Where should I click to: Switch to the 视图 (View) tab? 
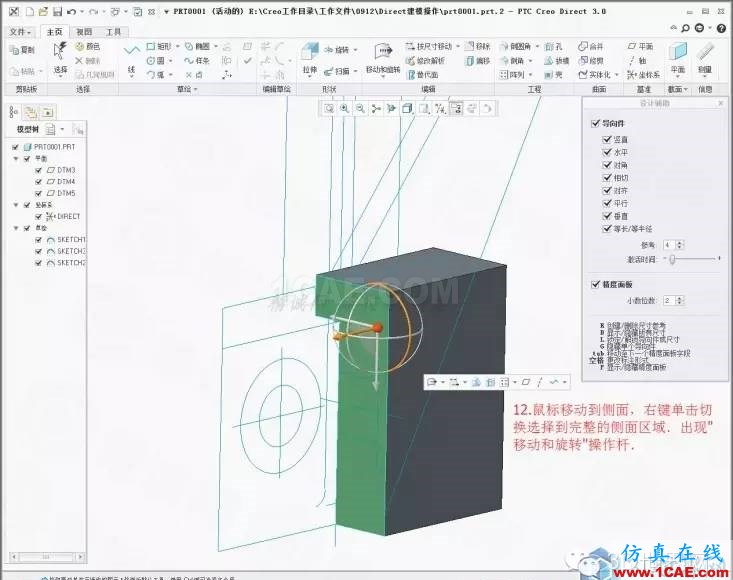(x=84, y=32)
